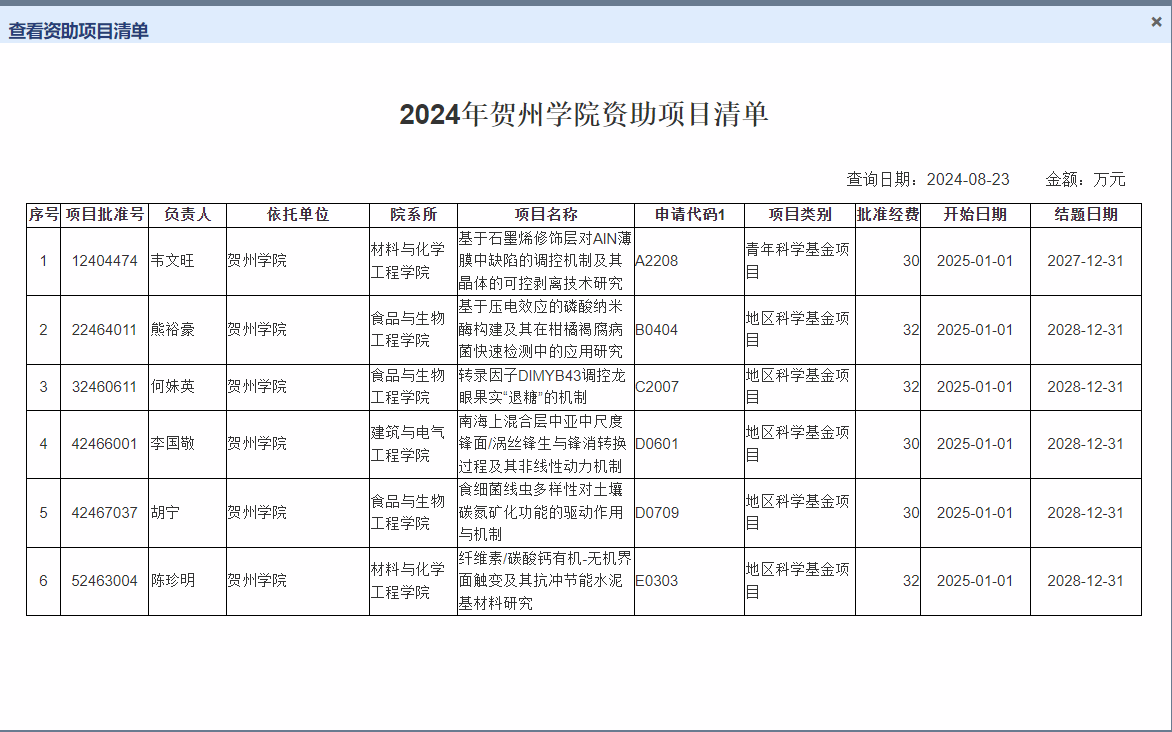Select the name 李国敬 in row 4
This screenshot has width=1172, height=732.
pyautogui.click(x=172, y=444)
